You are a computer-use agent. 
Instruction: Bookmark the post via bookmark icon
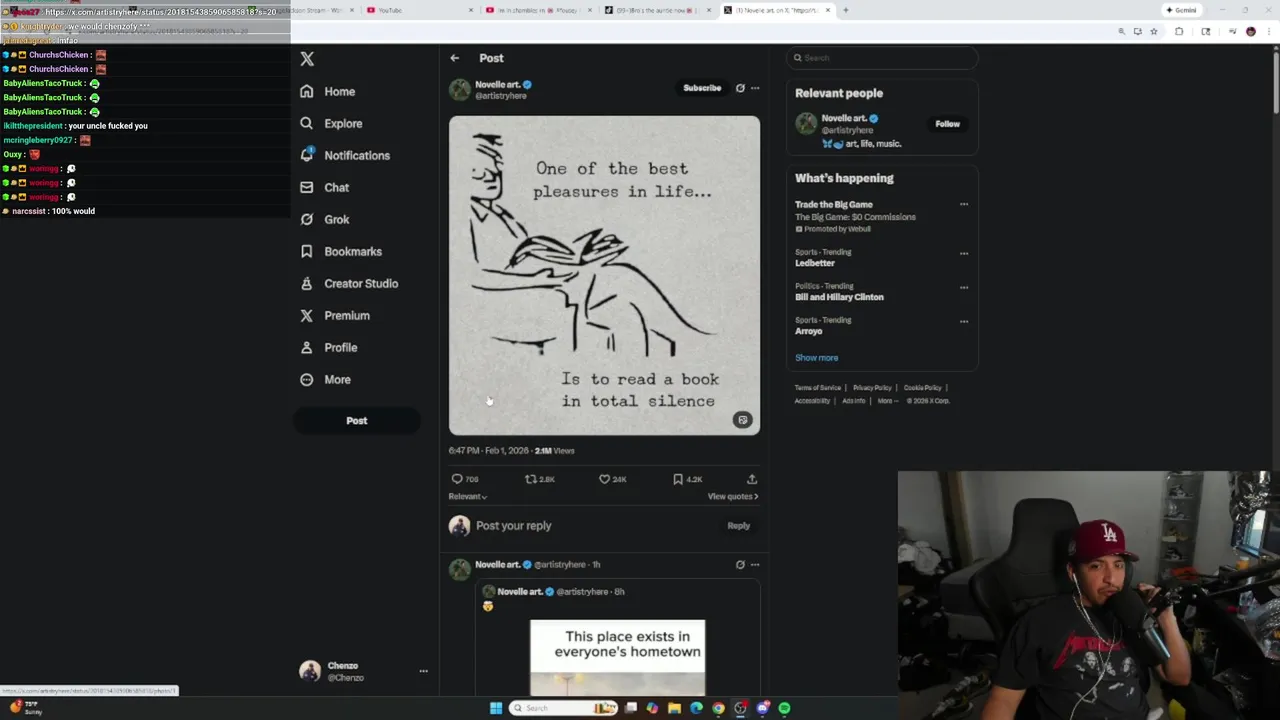[x=678, y=479]
